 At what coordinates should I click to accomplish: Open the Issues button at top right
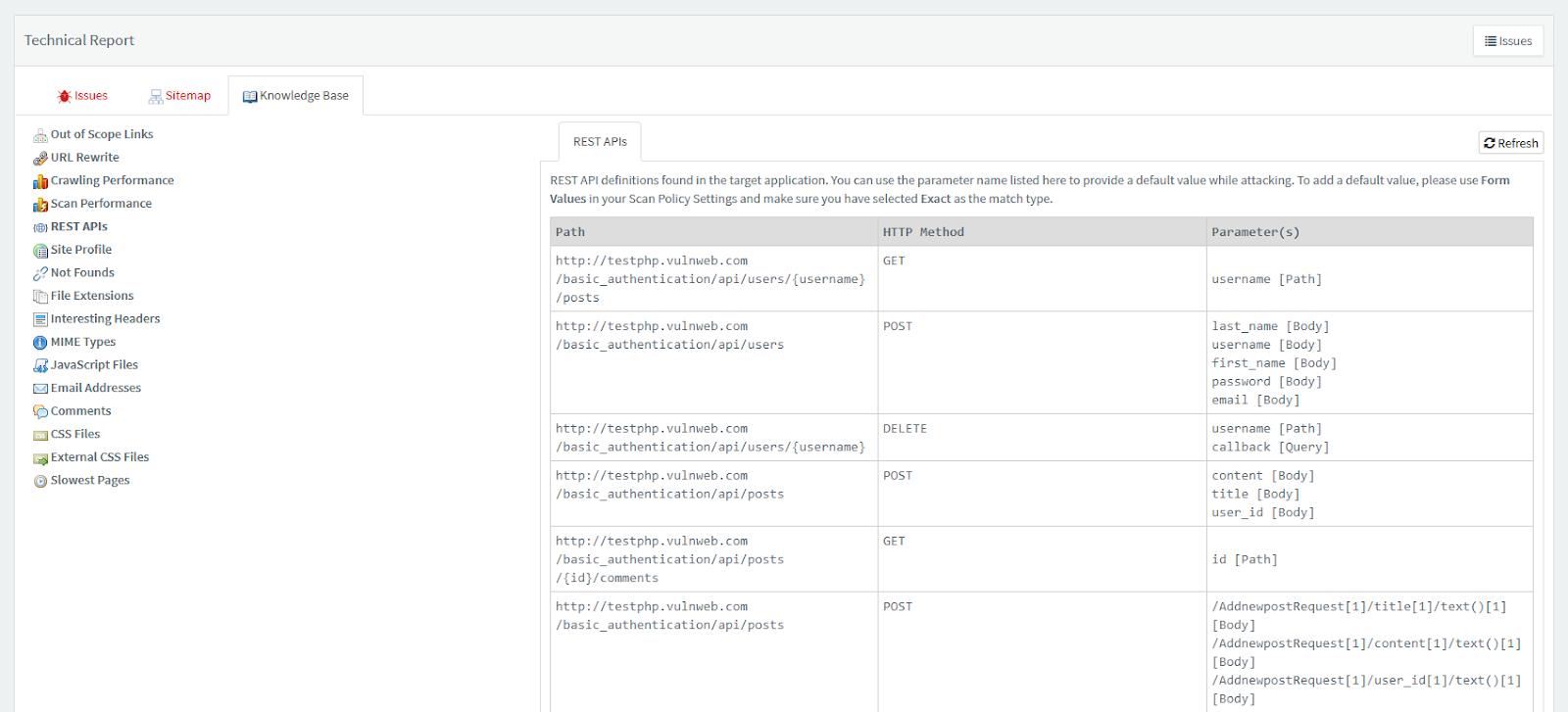tap(1508, 41)
